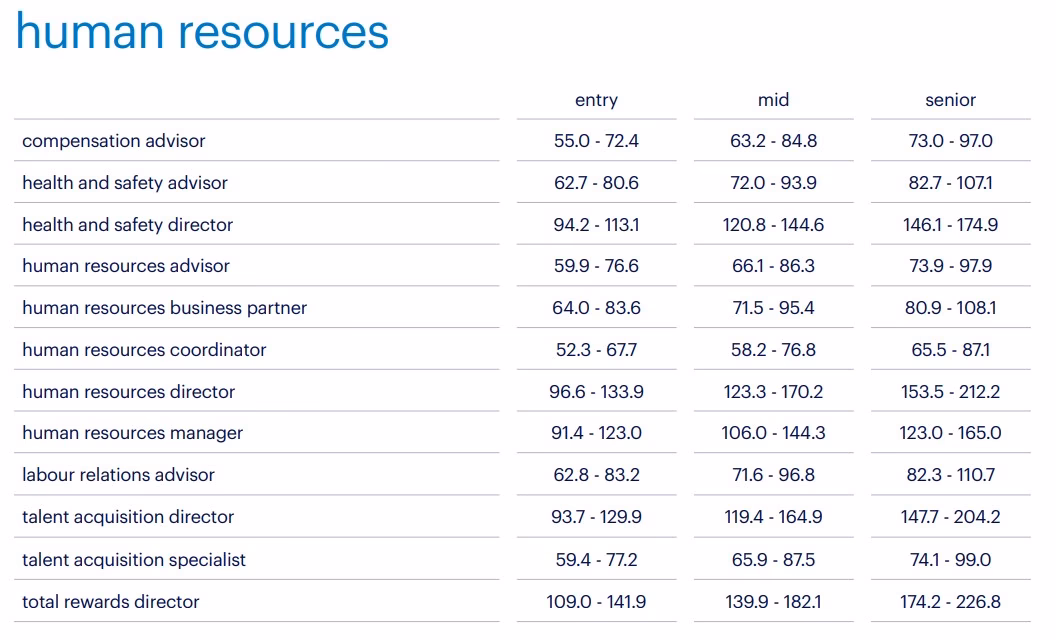Open the total rewards director row

pyautogui.click(x=110, y=601)
